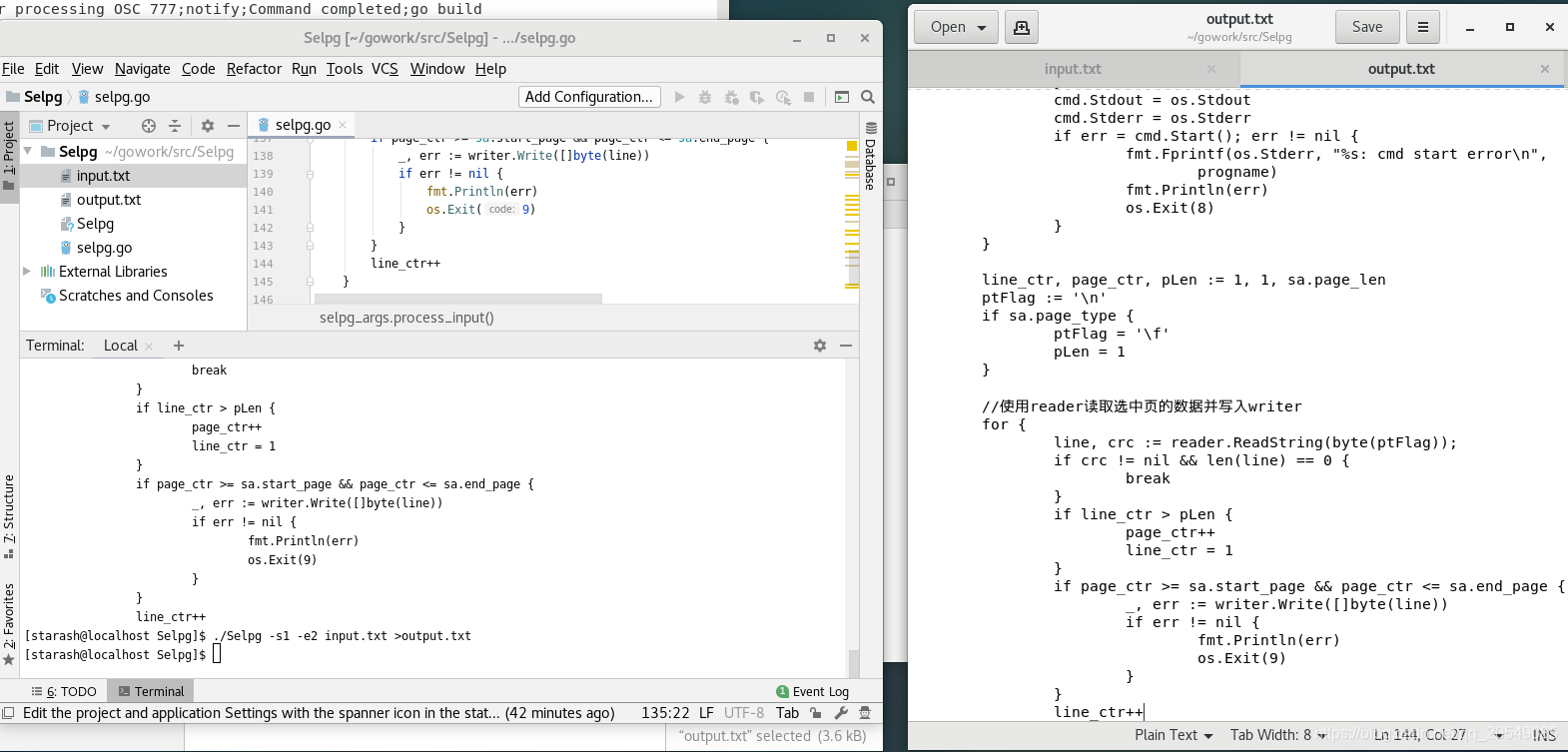Click the spanner settings icon in status bar
Viewport: 1568px width, 752px height.
pos(841,713)
